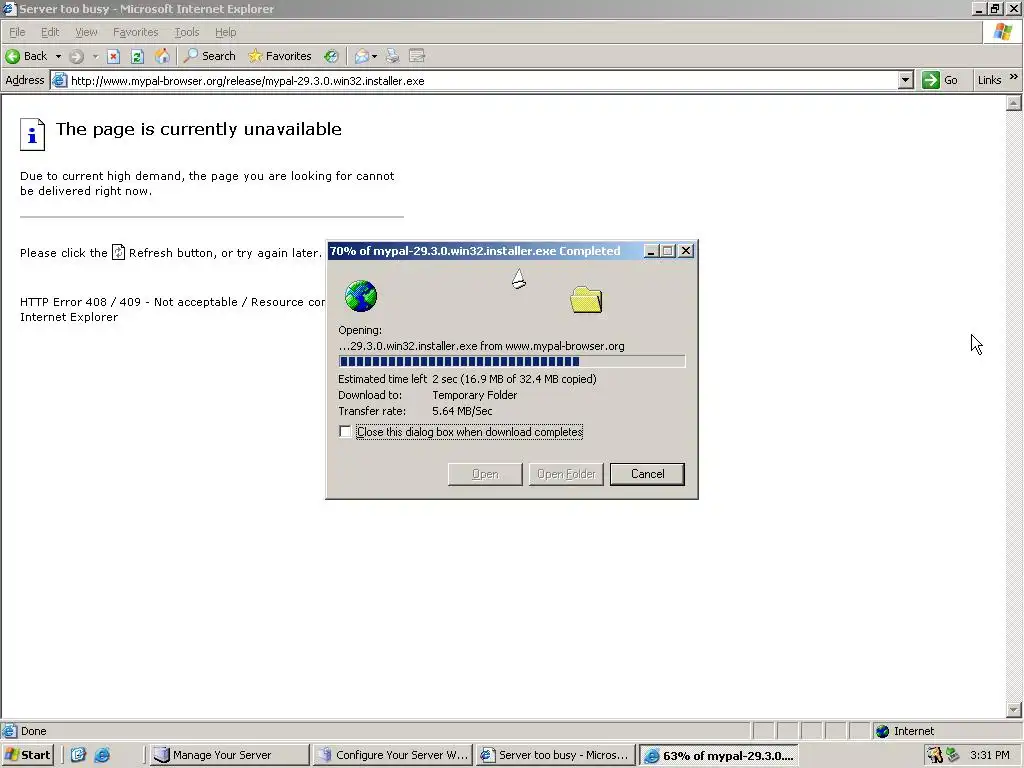
Task: Open the Favorites menu
Action: click(x=135, y=32)
